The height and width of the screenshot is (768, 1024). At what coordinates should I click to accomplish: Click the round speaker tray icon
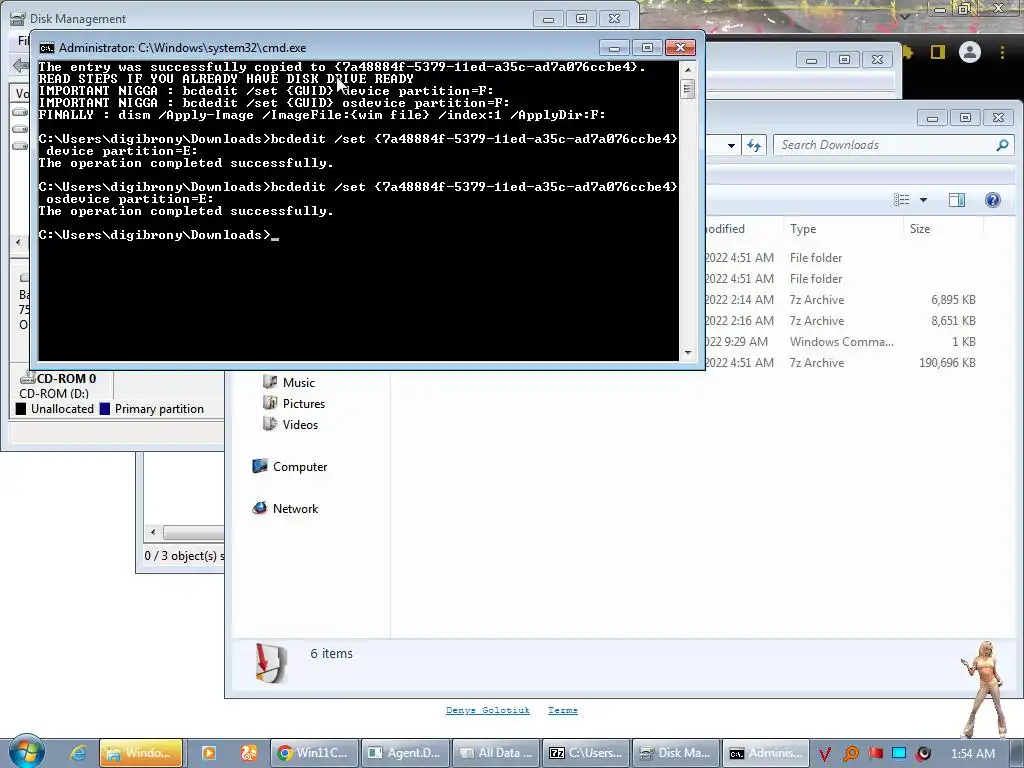(923, 754)
